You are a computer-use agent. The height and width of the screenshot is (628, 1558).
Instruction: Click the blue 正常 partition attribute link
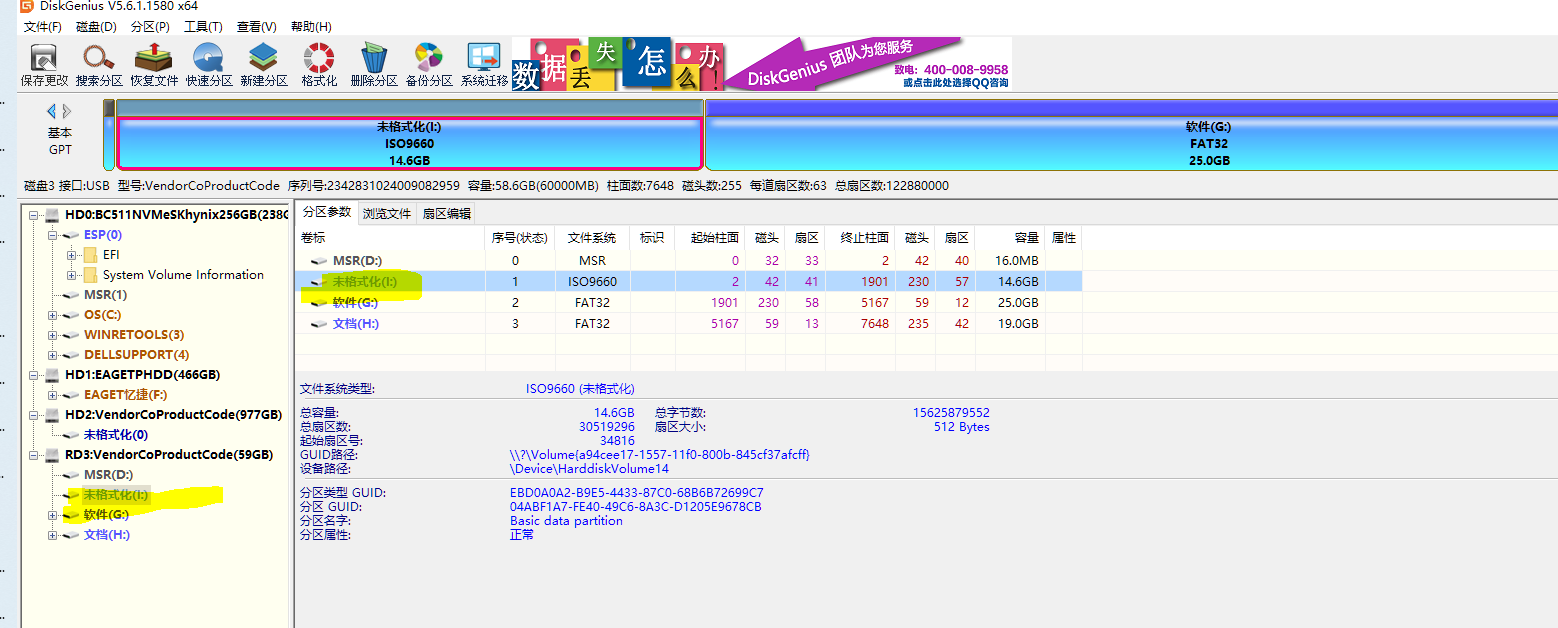(x=522, y=534)
